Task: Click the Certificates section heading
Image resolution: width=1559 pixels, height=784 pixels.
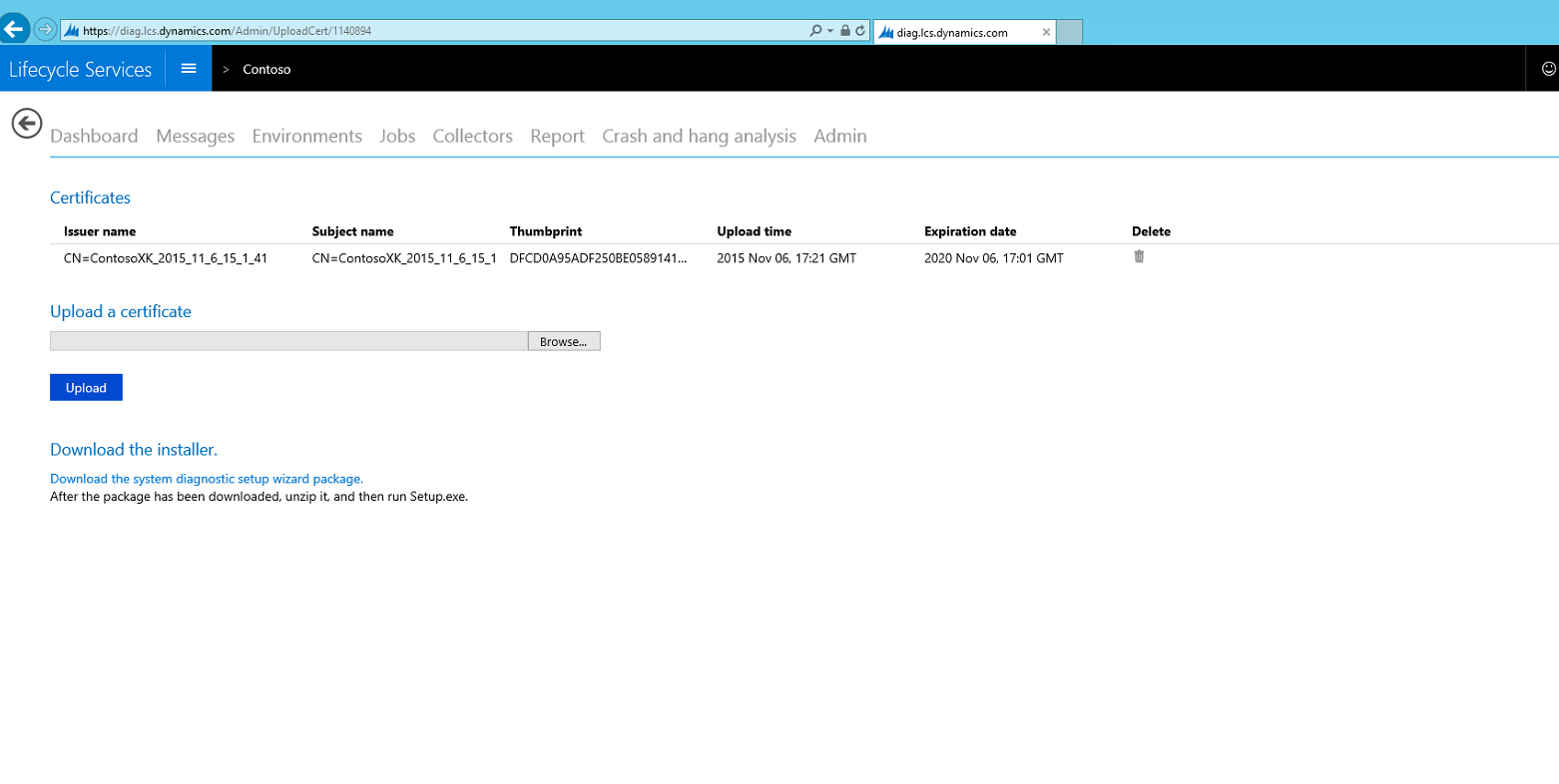Action: [91, 197]
